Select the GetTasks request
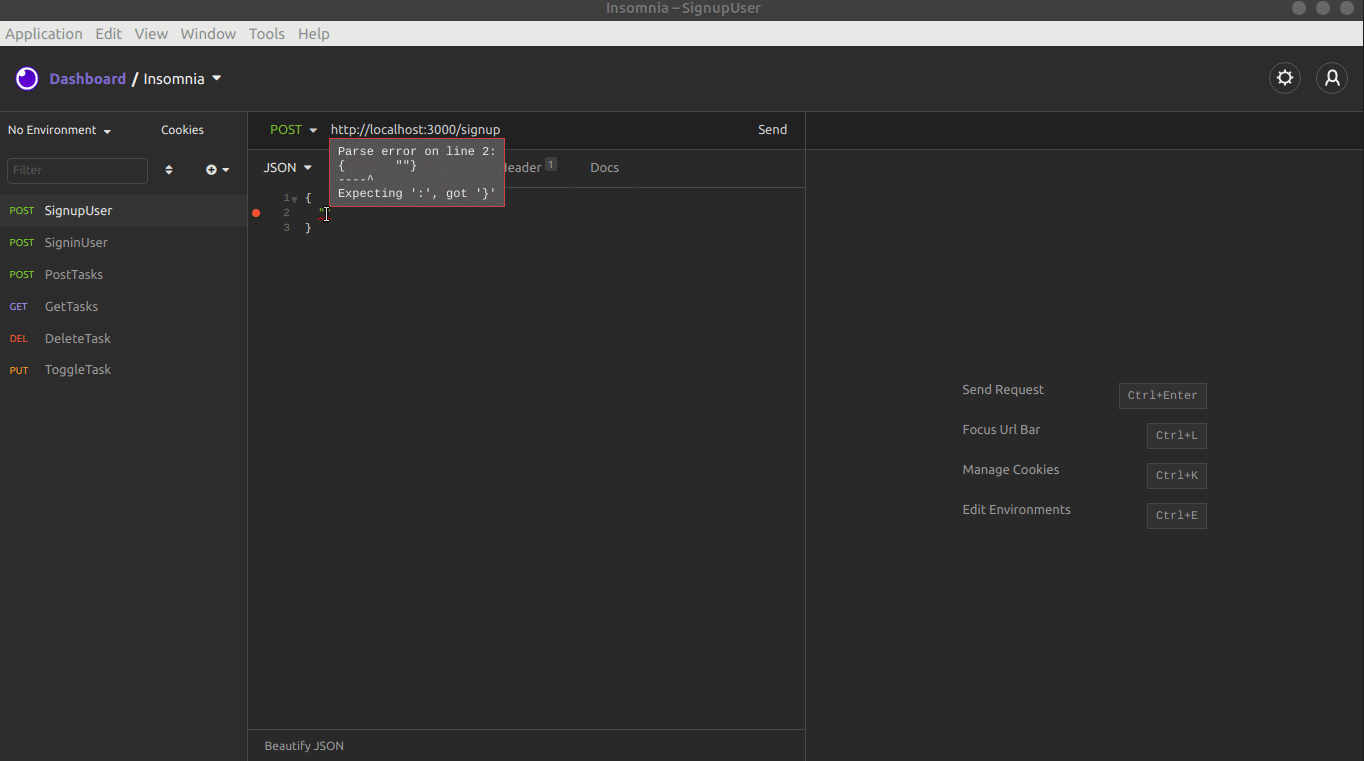Screen dimensions: 1364x761 tap(123, 307)
